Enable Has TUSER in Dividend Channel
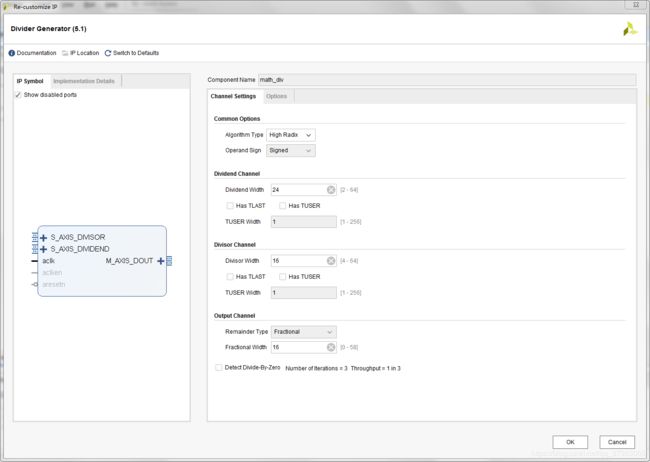 pyautogui.click(x=283, y=206)
